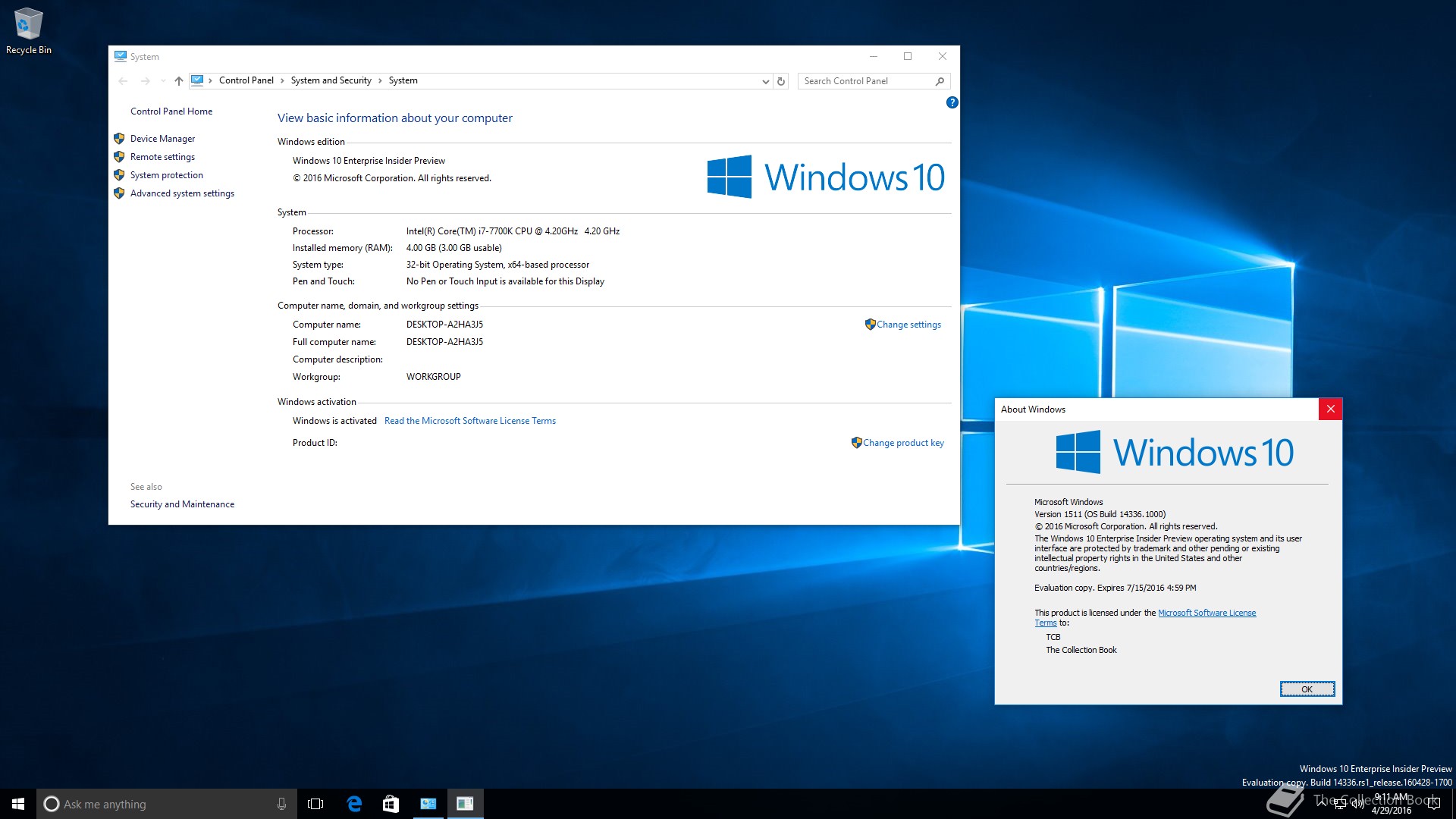Open System protection
The image size is (1456, 819).
pyautogui.click(x=167, y=175)
